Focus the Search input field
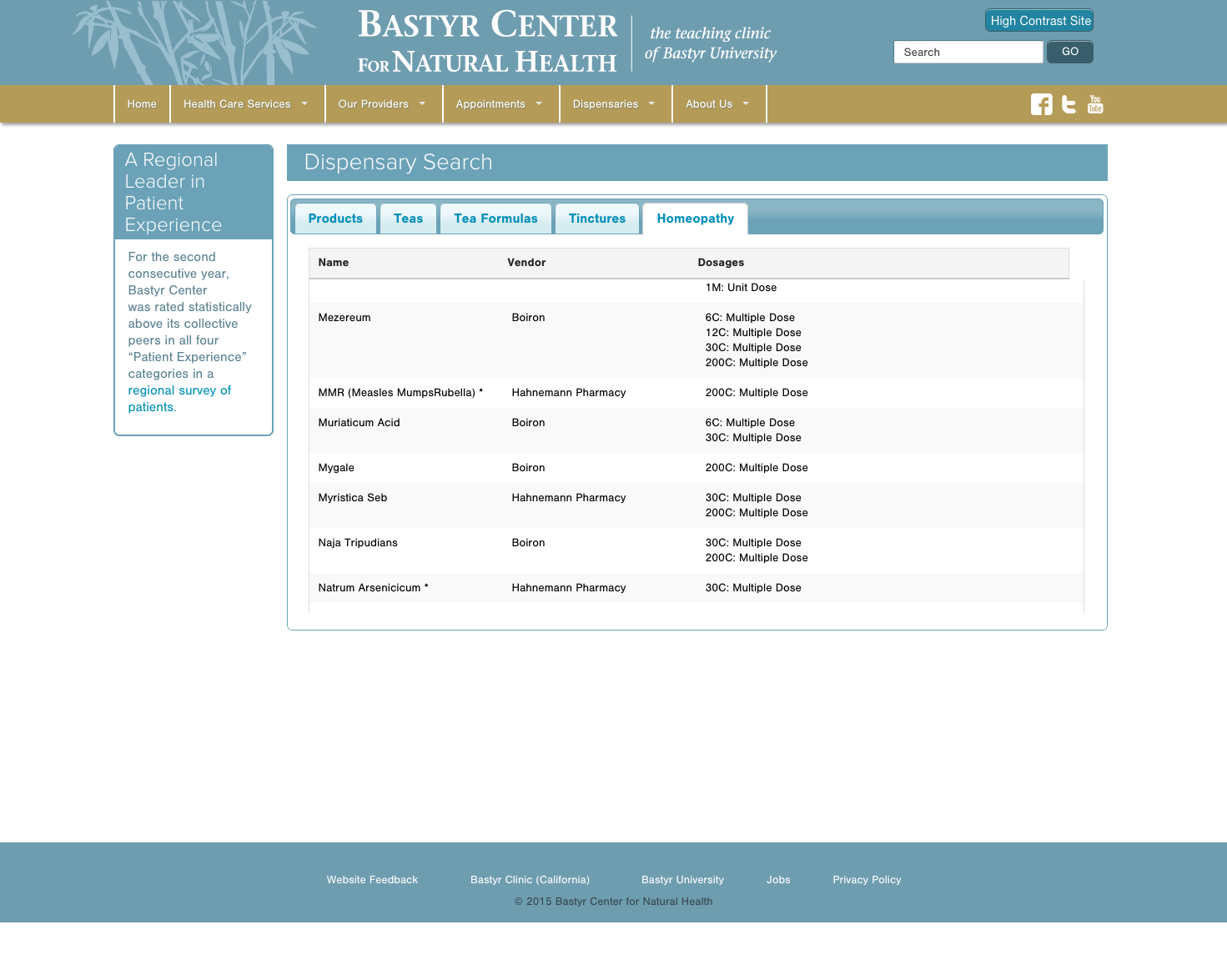Viewport: 1227px width, 980px height. (968, 52)
